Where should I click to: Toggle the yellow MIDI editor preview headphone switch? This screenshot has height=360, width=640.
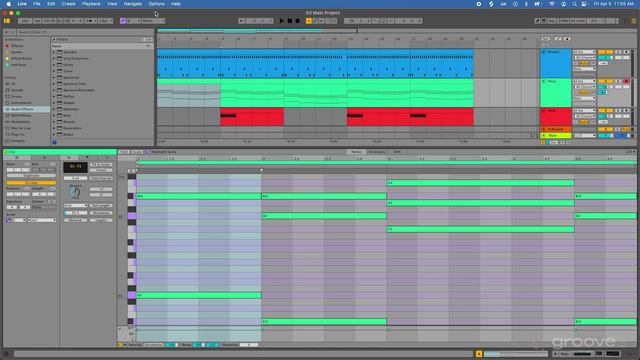(120, 345)
